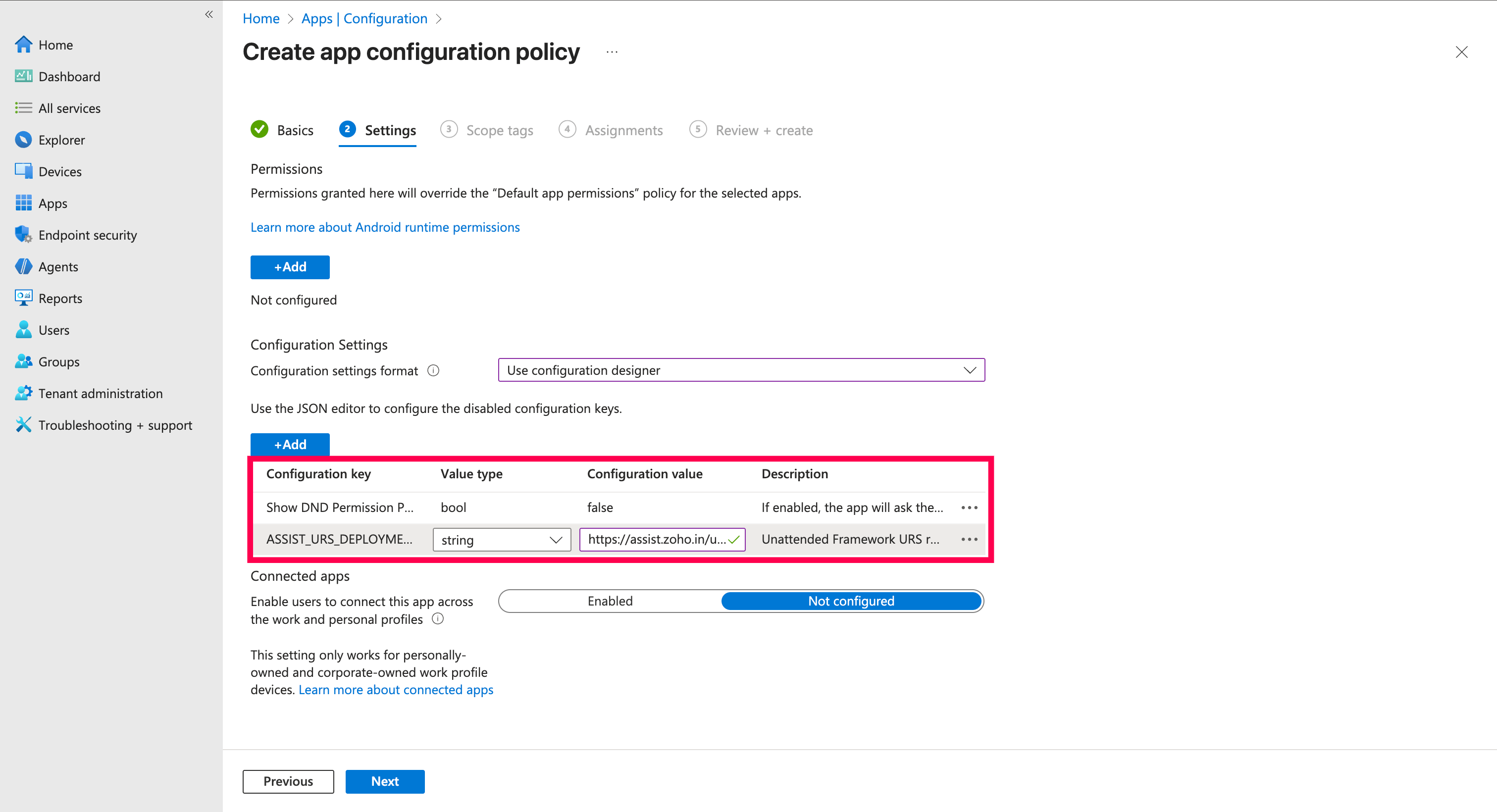Click info icon beside Configuration settings format
1497x812 pixels.
coord(433,370)
